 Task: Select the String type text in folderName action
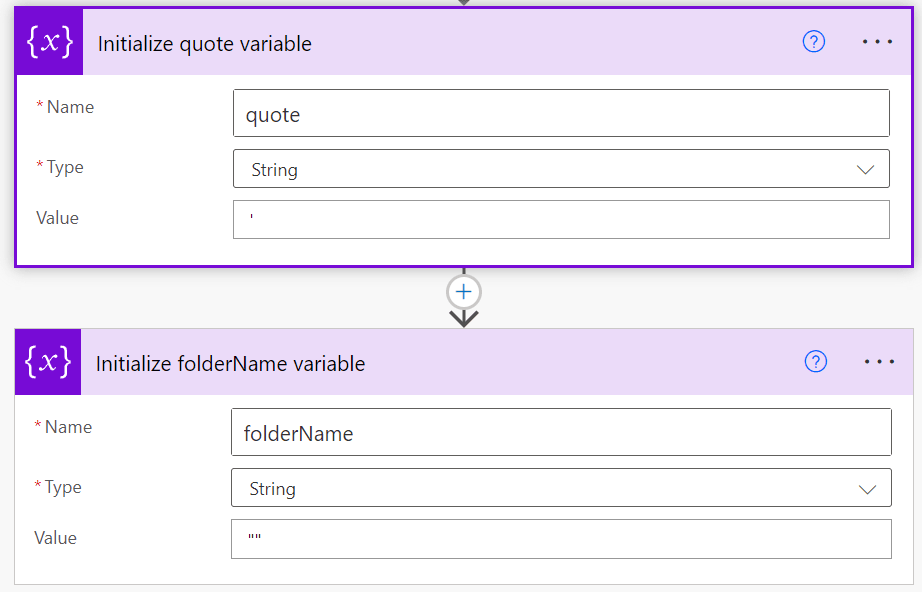click(x=270, y=488)
